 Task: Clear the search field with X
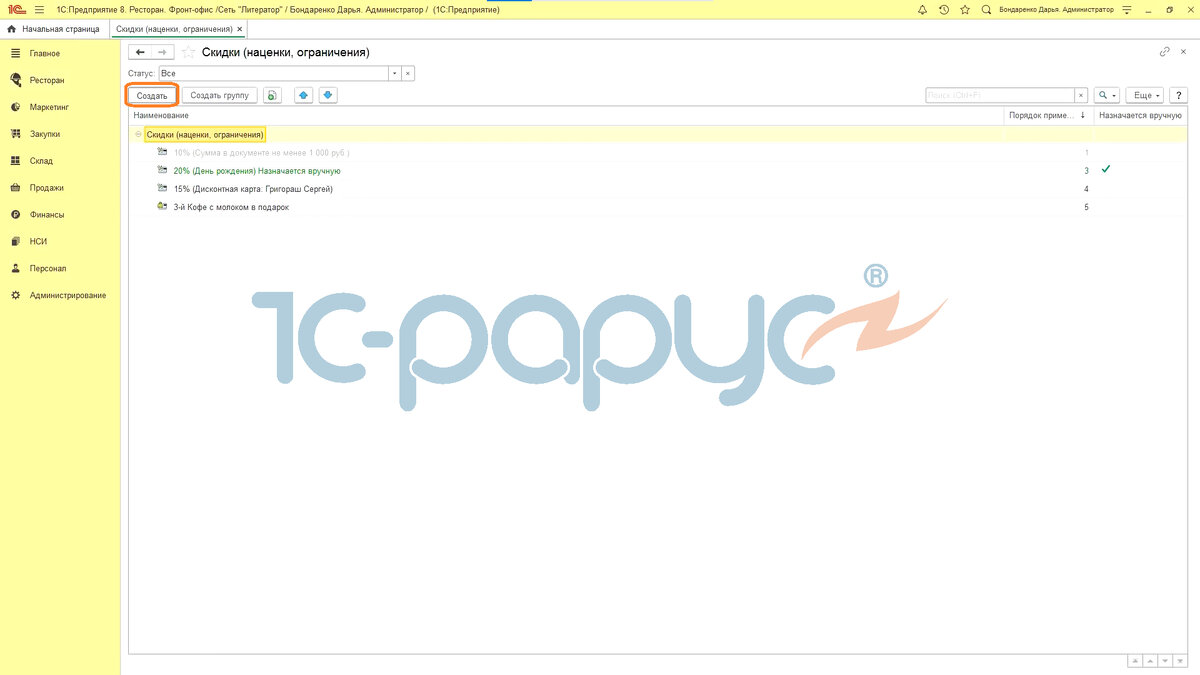coord(1080,95)
